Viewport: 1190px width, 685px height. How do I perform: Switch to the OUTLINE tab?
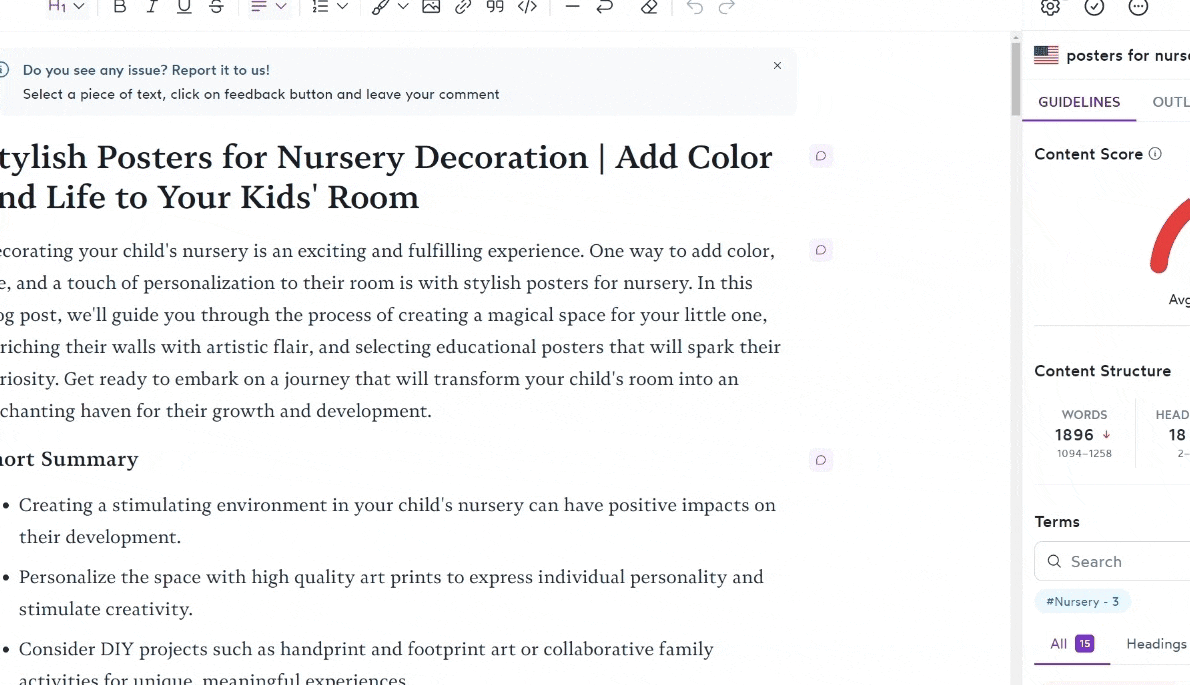[x=1171, y=102]
